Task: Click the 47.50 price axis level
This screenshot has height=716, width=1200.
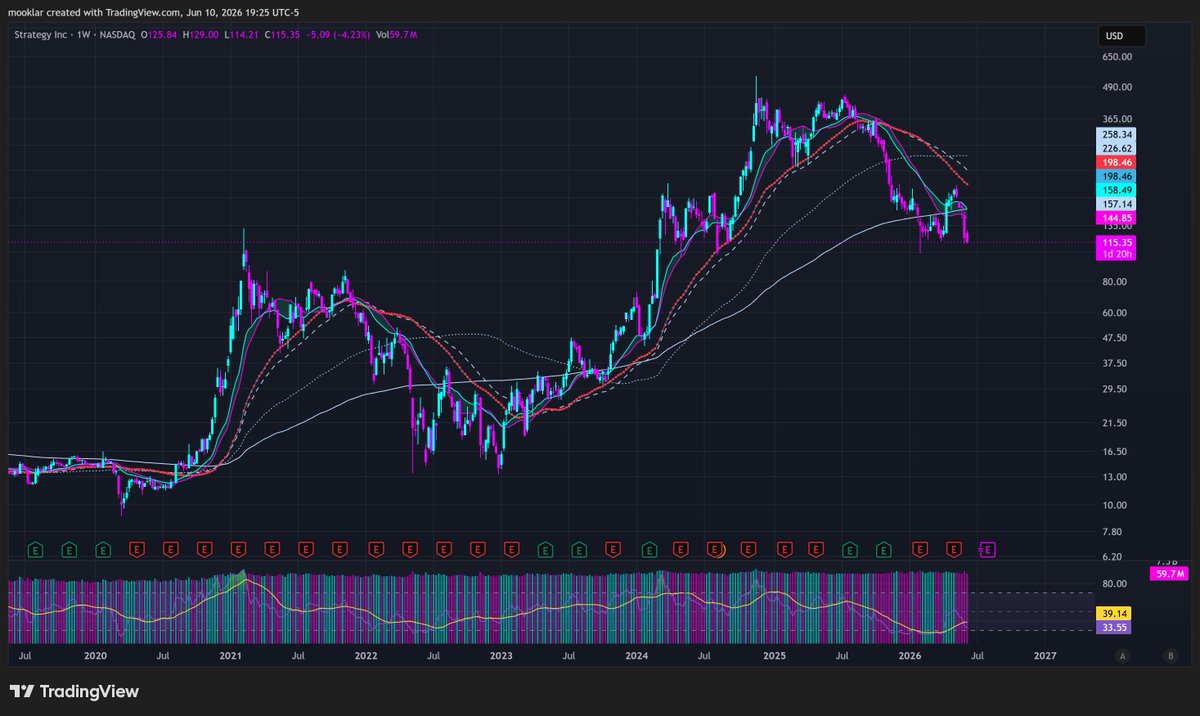Action: [x=1114, y=338]
